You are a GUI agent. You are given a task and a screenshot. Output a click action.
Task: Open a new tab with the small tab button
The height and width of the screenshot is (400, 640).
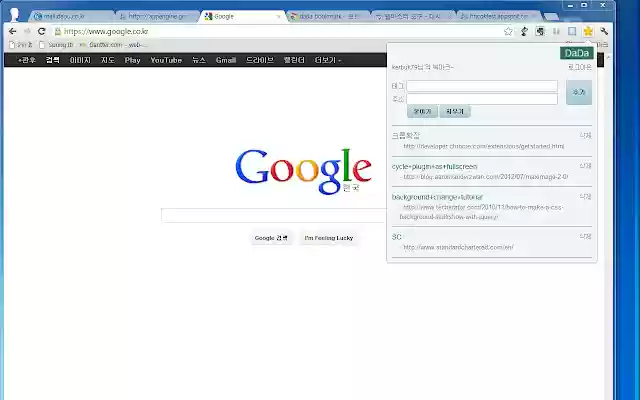tap(551, 17)
